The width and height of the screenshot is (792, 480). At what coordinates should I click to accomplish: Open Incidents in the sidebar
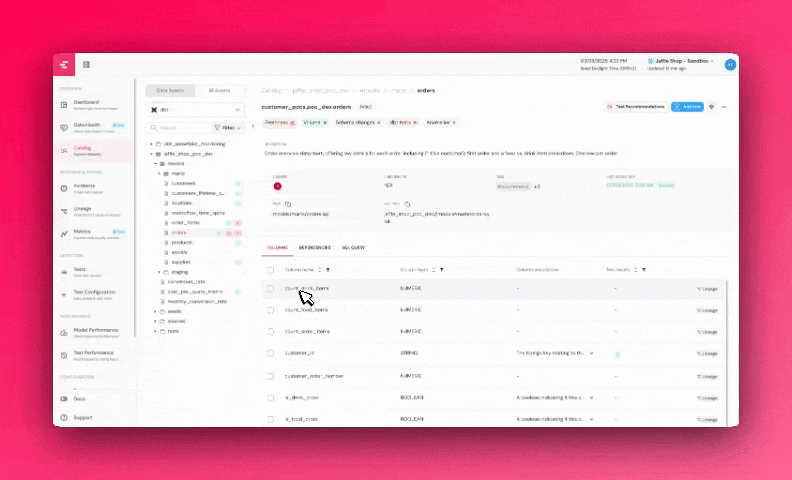(93, 188)
